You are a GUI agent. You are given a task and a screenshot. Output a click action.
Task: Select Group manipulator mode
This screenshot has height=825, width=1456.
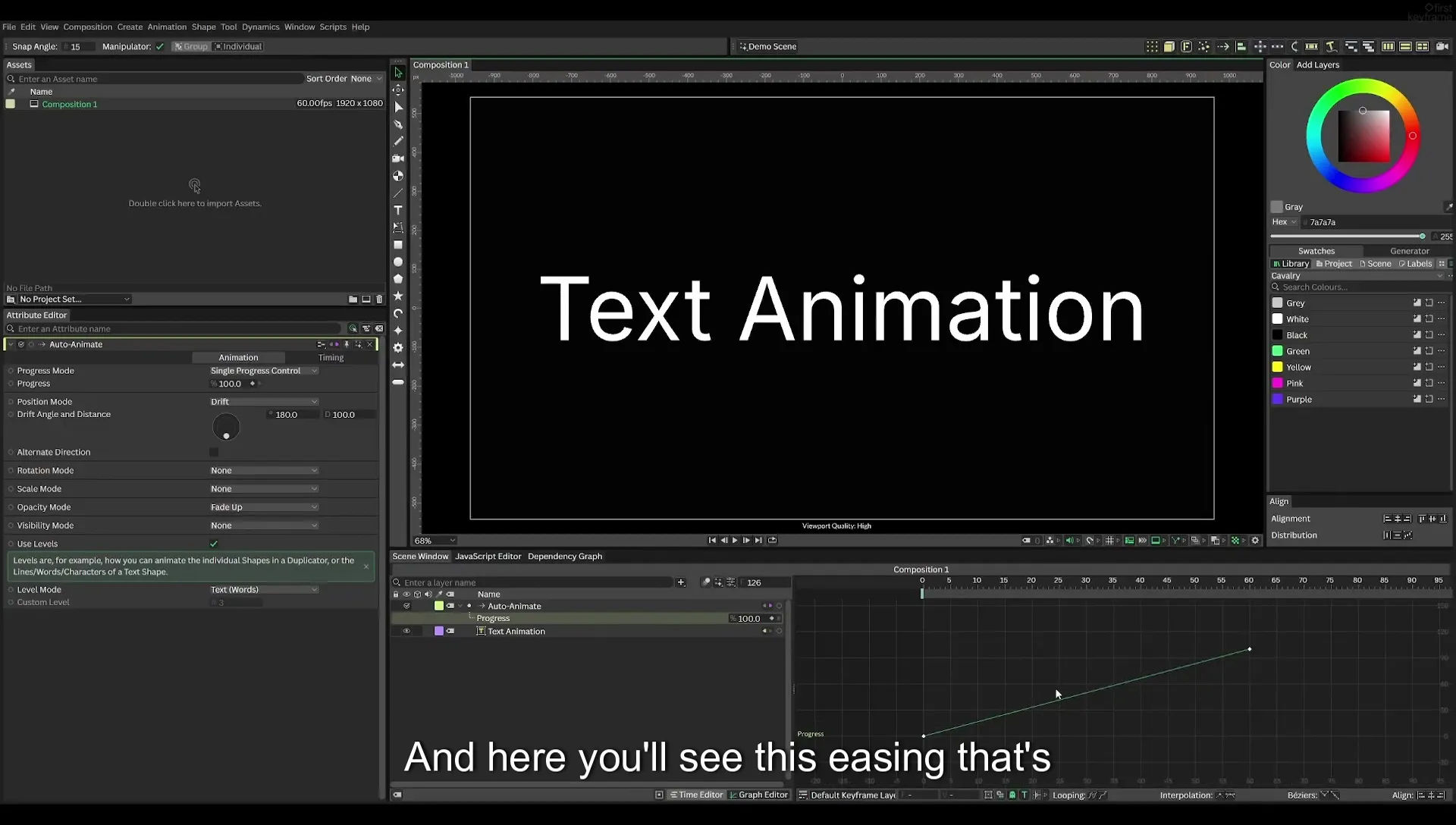click(x=190, y=47)
